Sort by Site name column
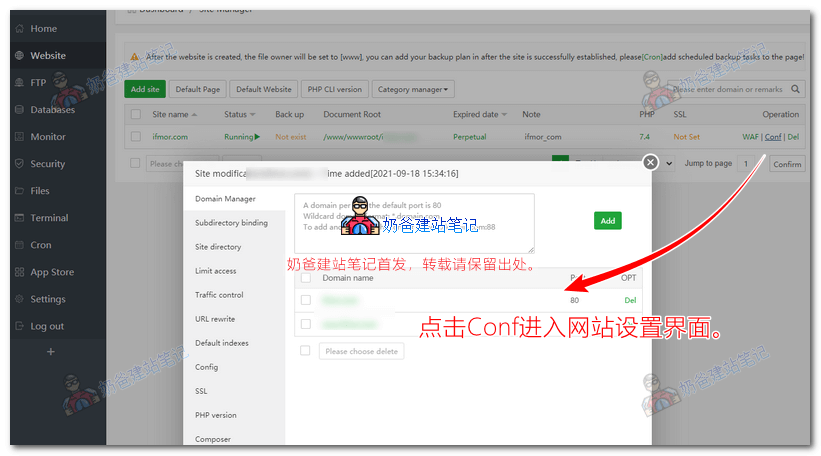Image resolution: width=821 pixels, height=456 pixels. 174,114
